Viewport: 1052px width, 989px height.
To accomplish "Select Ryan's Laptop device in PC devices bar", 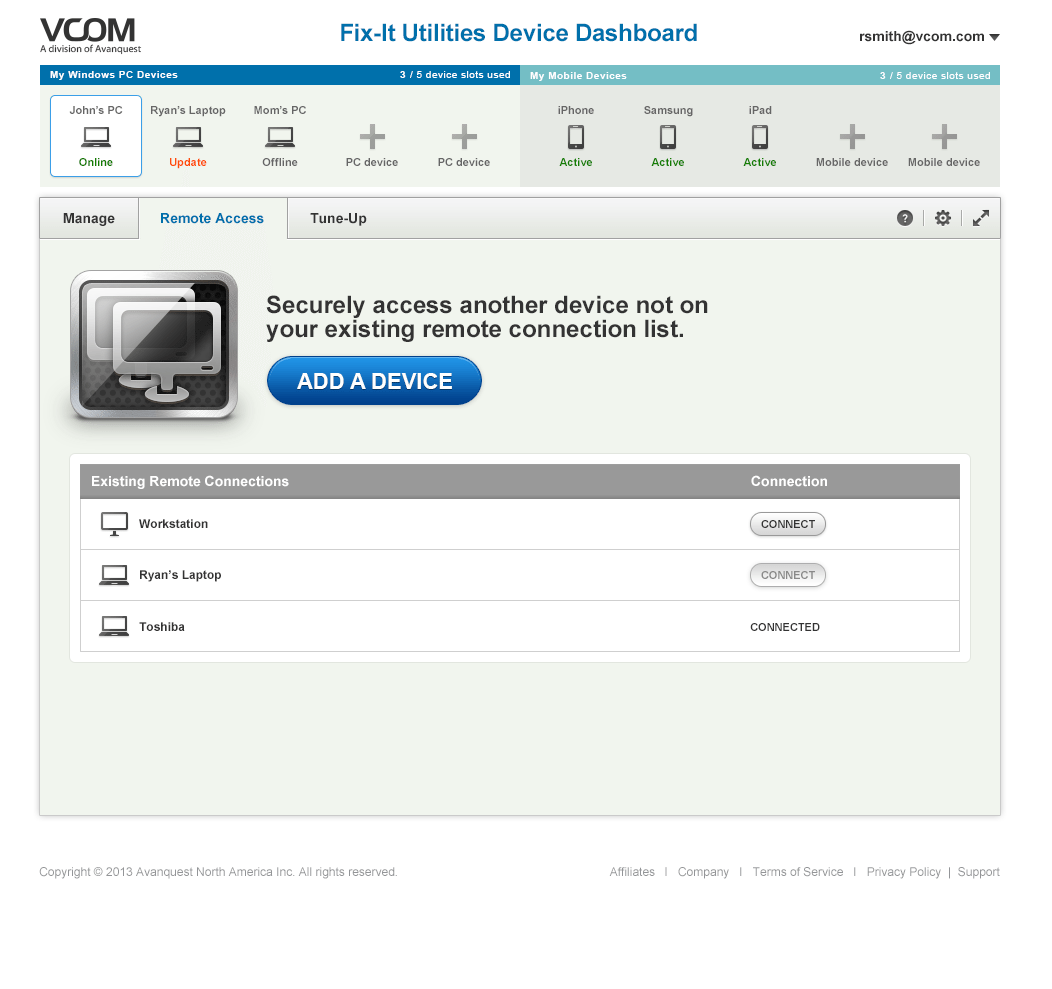I will (x=188, y=136).
